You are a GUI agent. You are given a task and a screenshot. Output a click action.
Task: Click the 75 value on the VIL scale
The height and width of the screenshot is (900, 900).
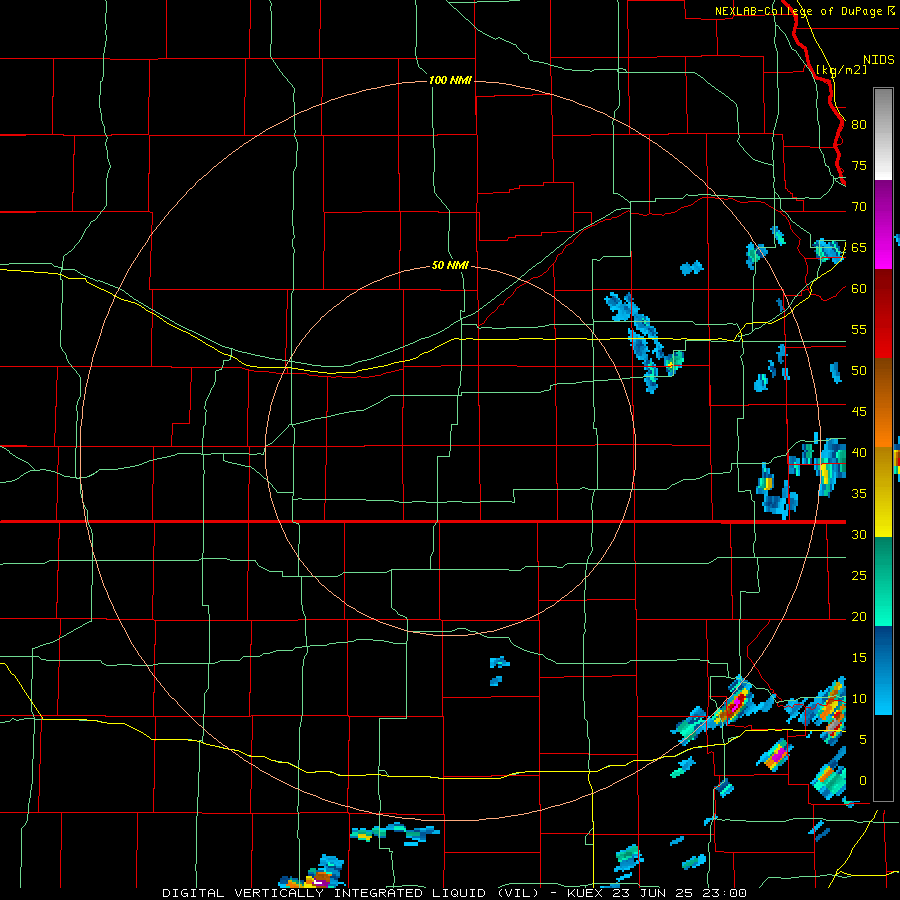pyautogui.click(x=859, y=166)
